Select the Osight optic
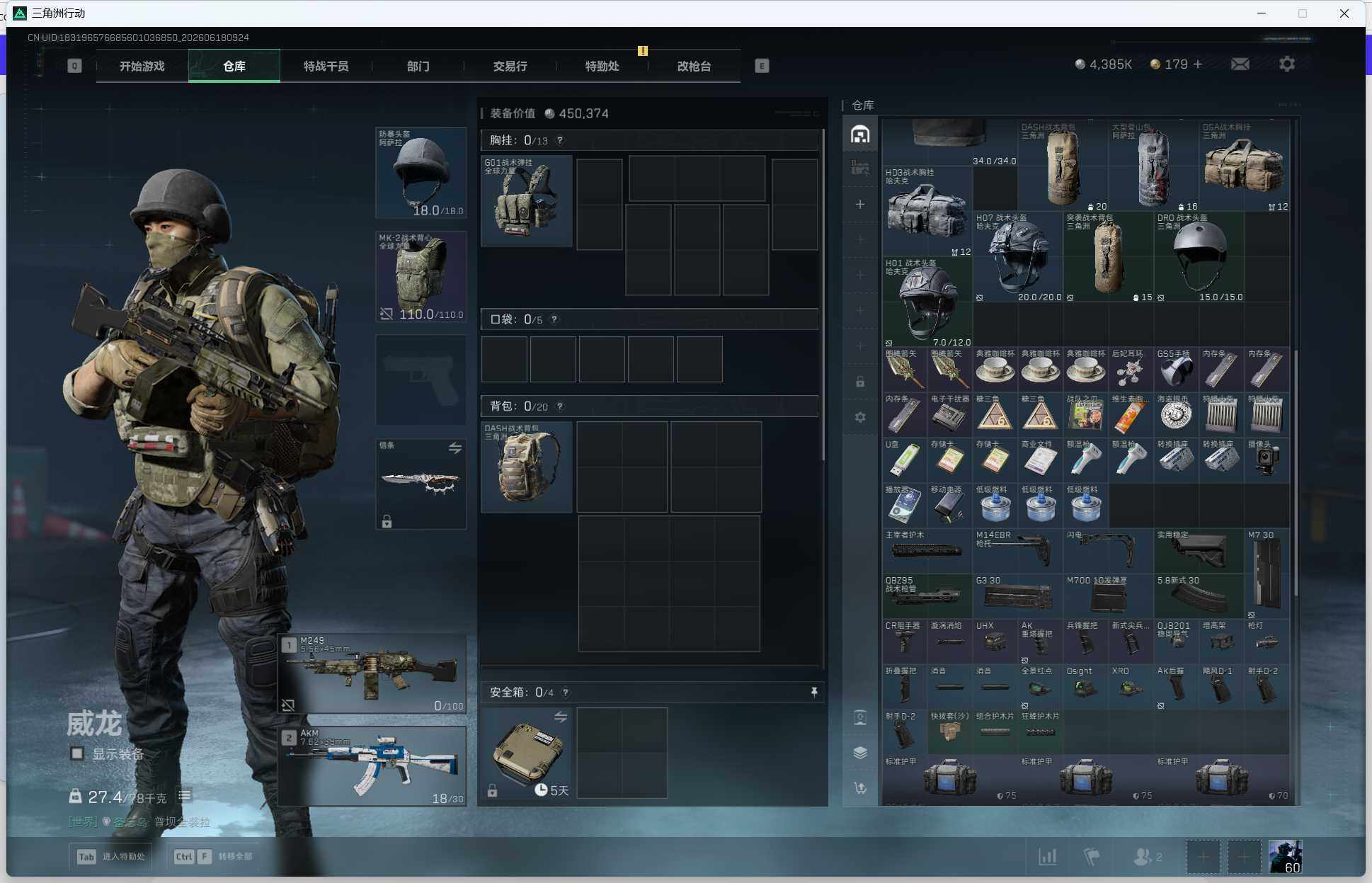 click(1085, 688)
